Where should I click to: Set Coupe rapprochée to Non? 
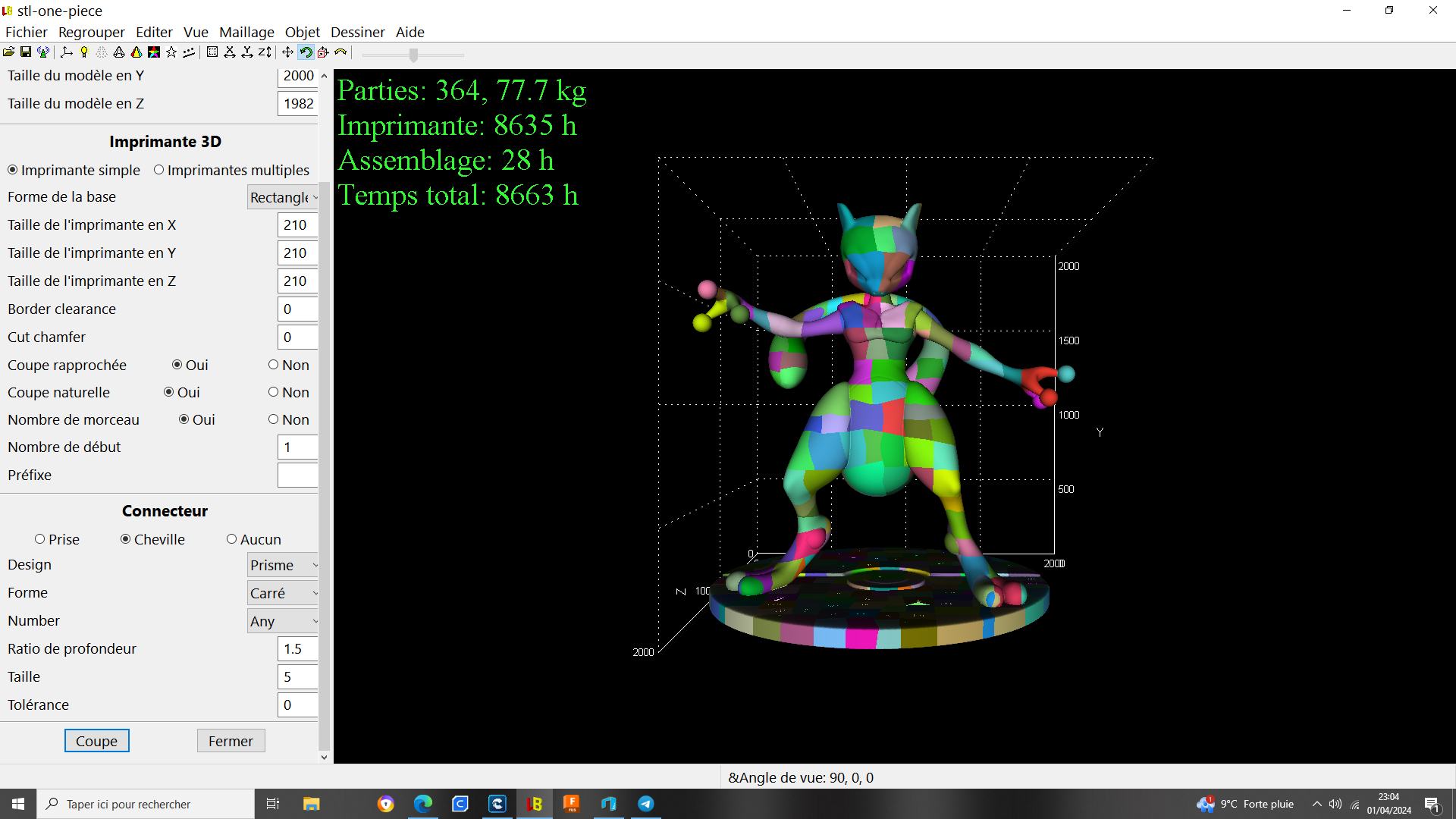(273, 365)
